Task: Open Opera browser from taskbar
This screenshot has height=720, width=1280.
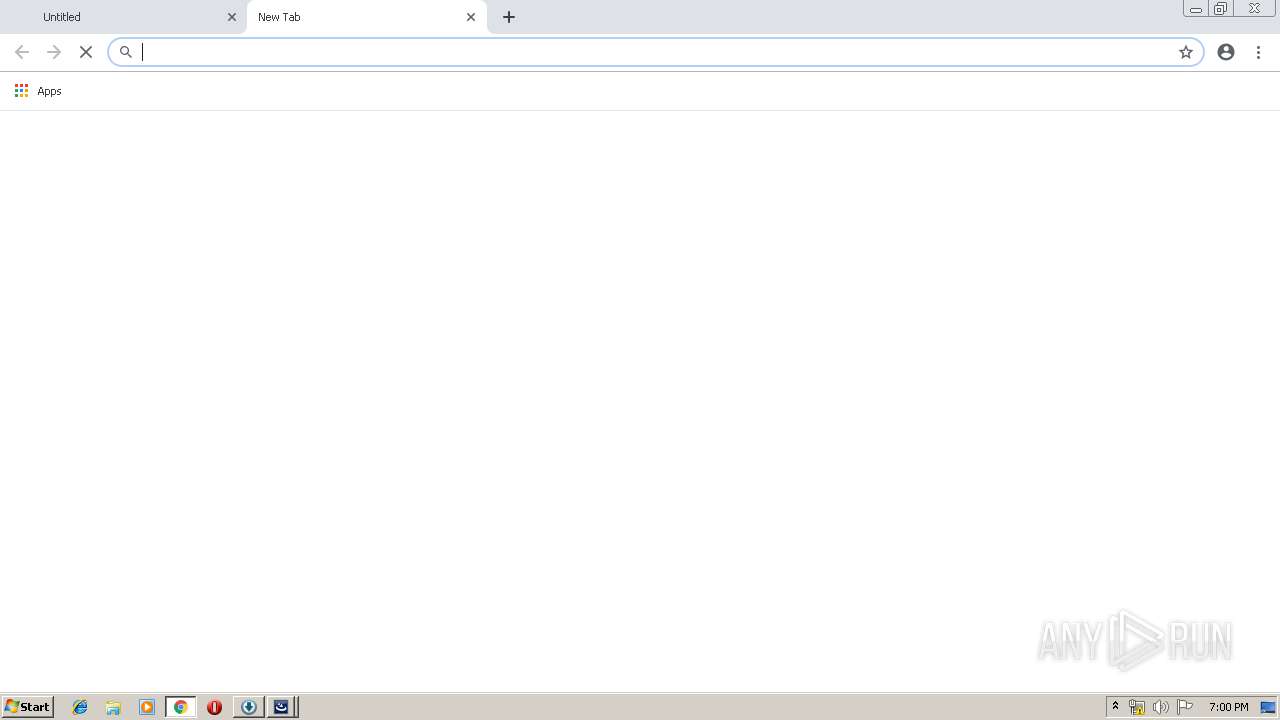Action: click(x=214, y=707)
